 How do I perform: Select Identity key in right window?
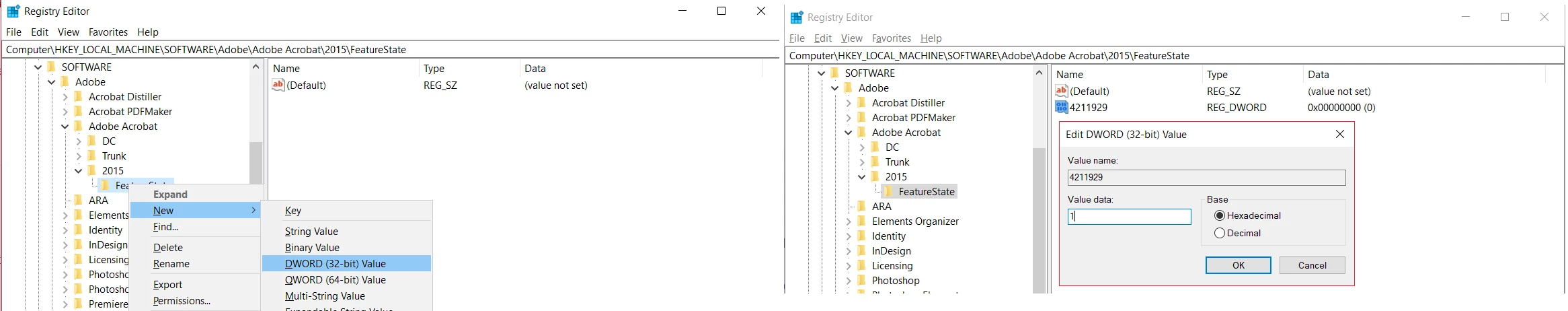click(889, 236)
